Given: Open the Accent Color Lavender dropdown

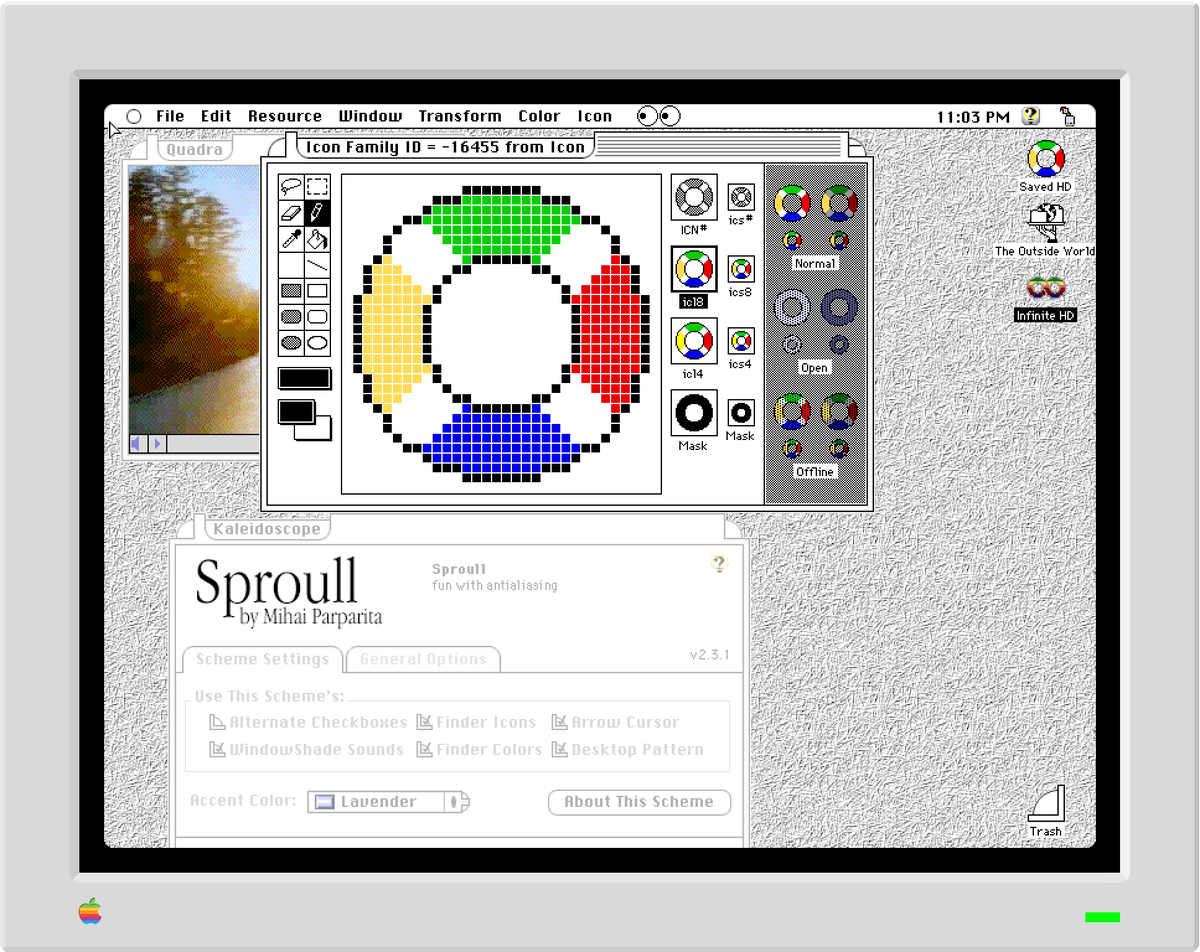Looking at the screenshot, I should pos(388,802).
